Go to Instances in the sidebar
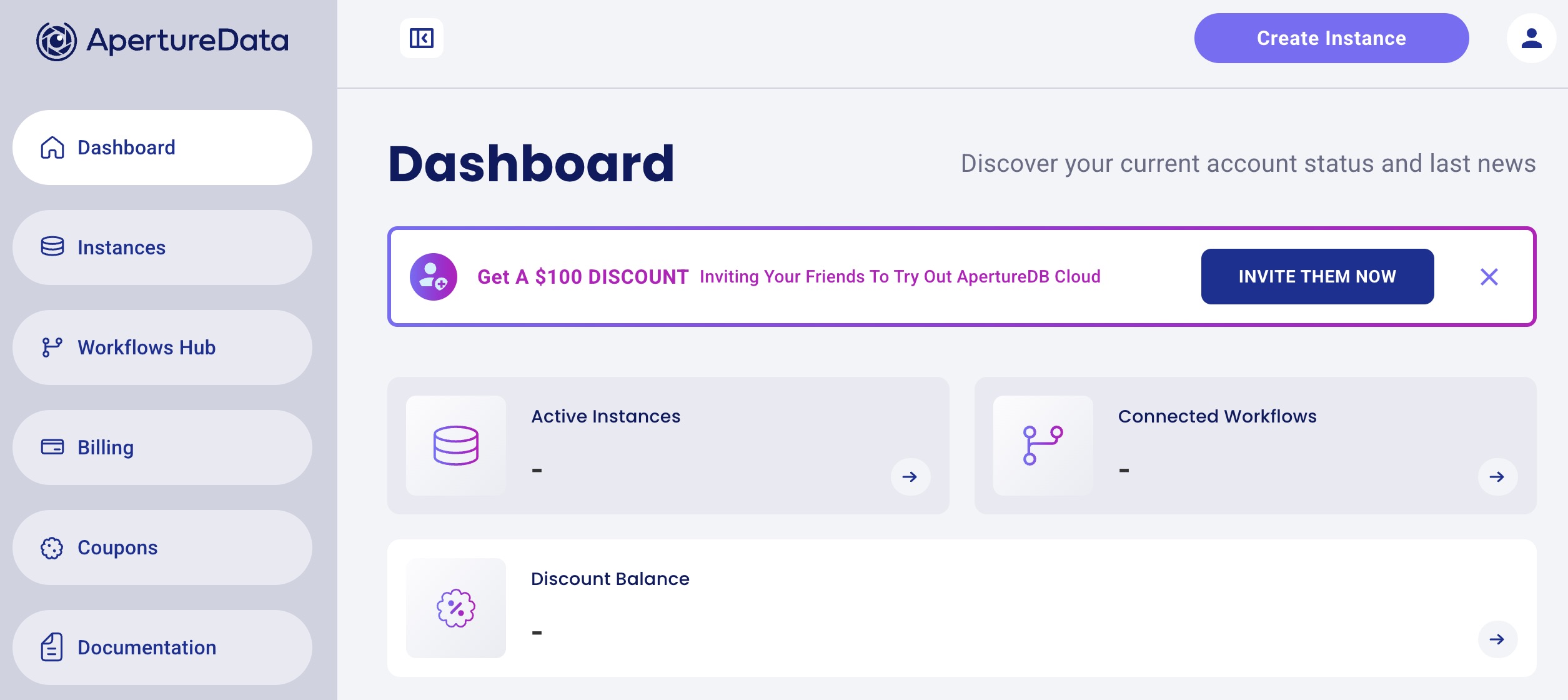 162,247
